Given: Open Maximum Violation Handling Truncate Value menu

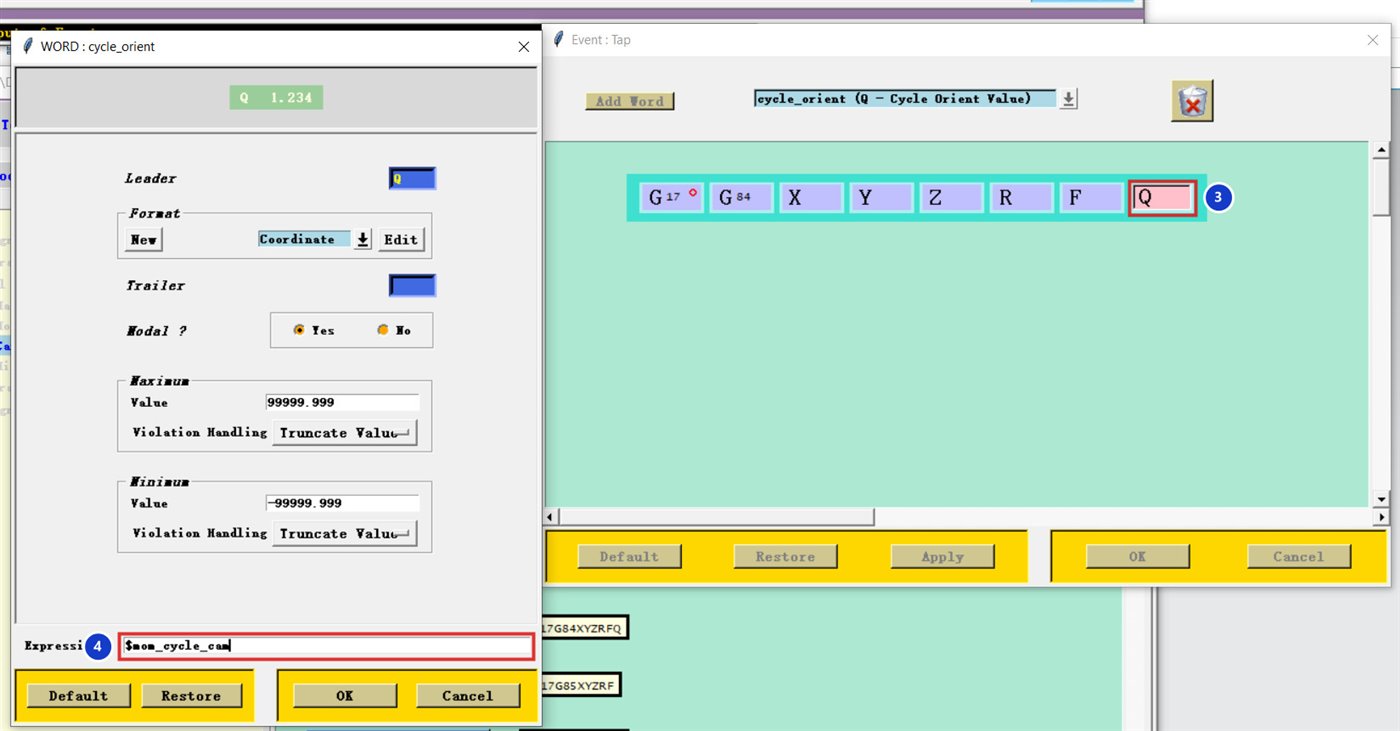Looking at the screenshot, I should pyautogui.click(x=344, y=433).
